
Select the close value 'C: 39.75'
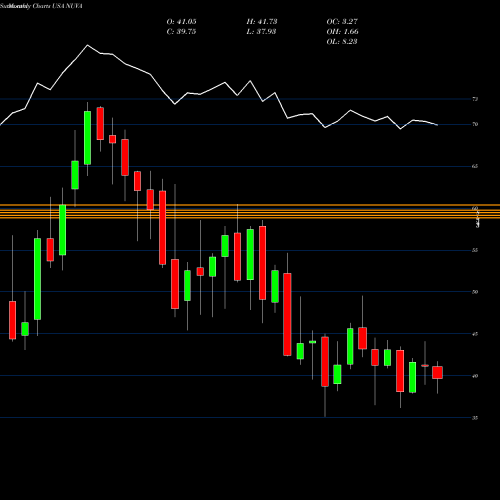(181, 32)
